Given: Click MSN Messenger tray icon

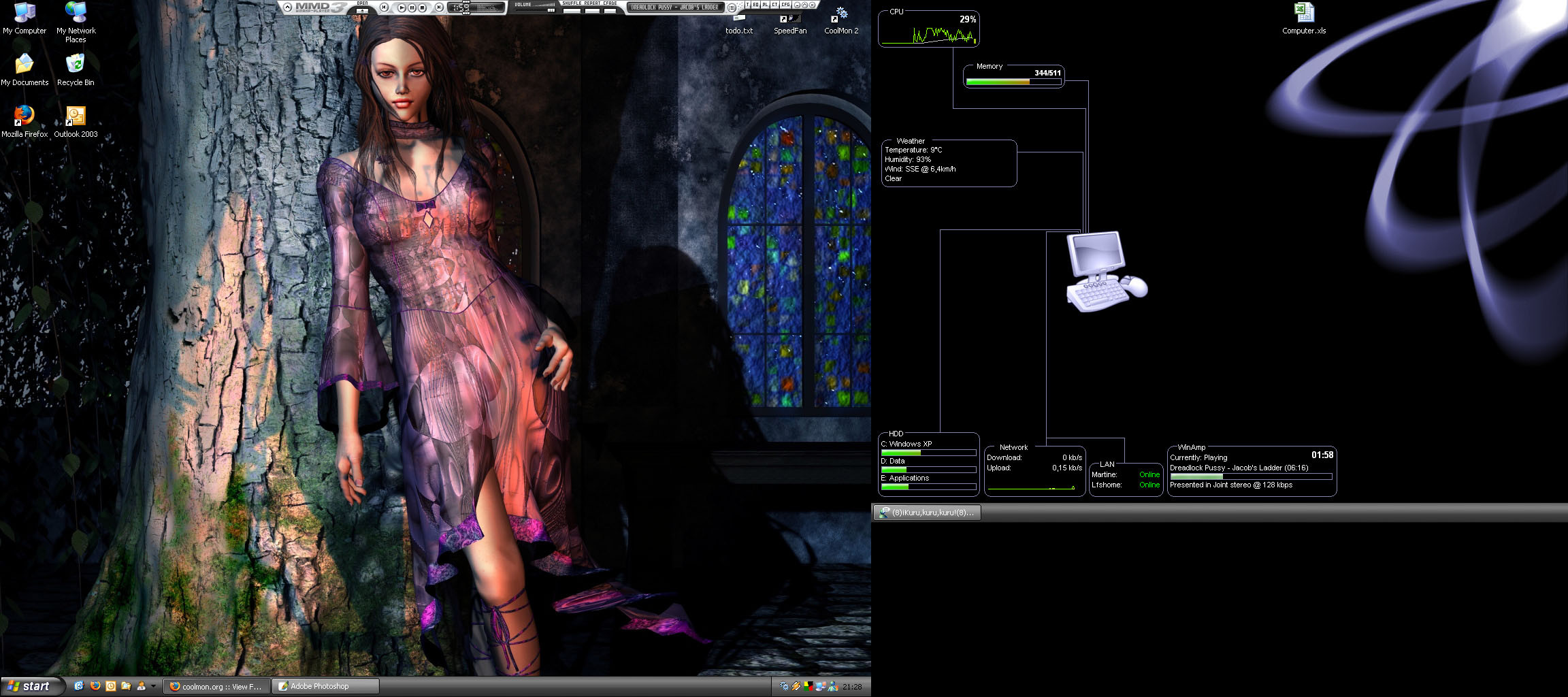Looking at the screenshot, I should 832,686.
